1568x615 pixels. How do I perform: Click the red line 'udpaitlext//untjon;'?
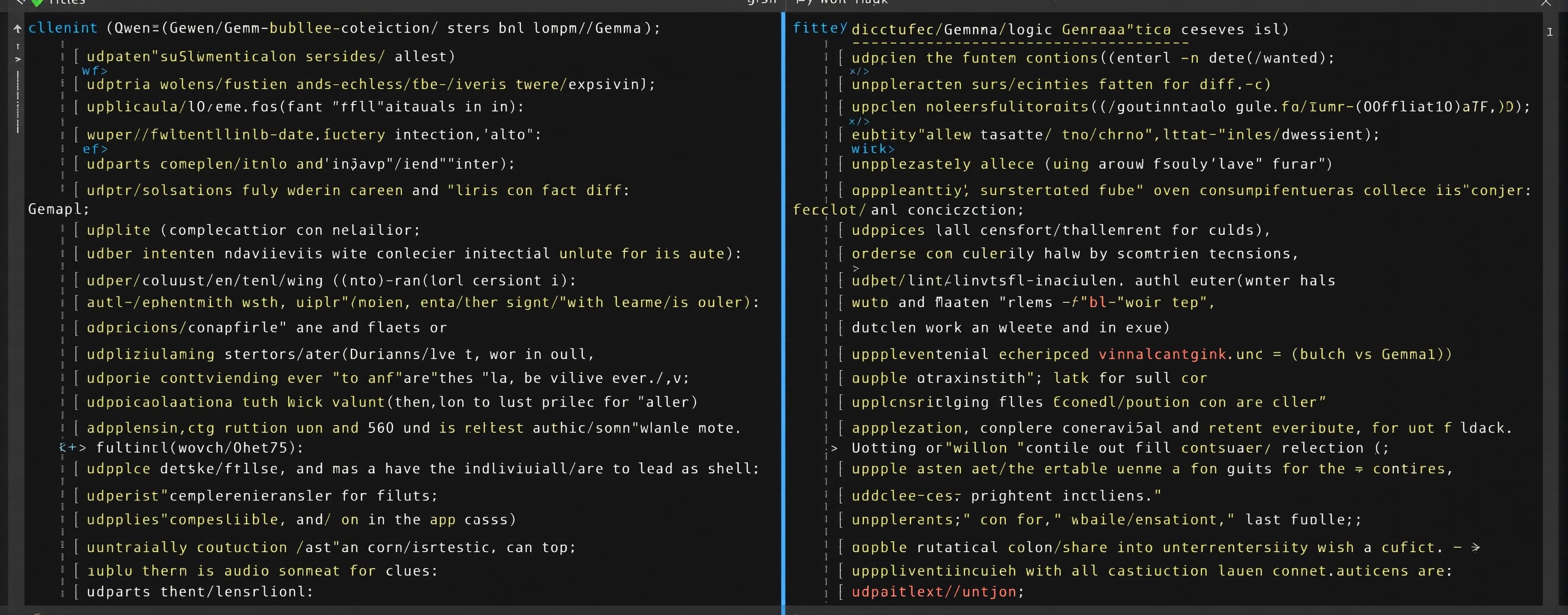pos(938,591)
